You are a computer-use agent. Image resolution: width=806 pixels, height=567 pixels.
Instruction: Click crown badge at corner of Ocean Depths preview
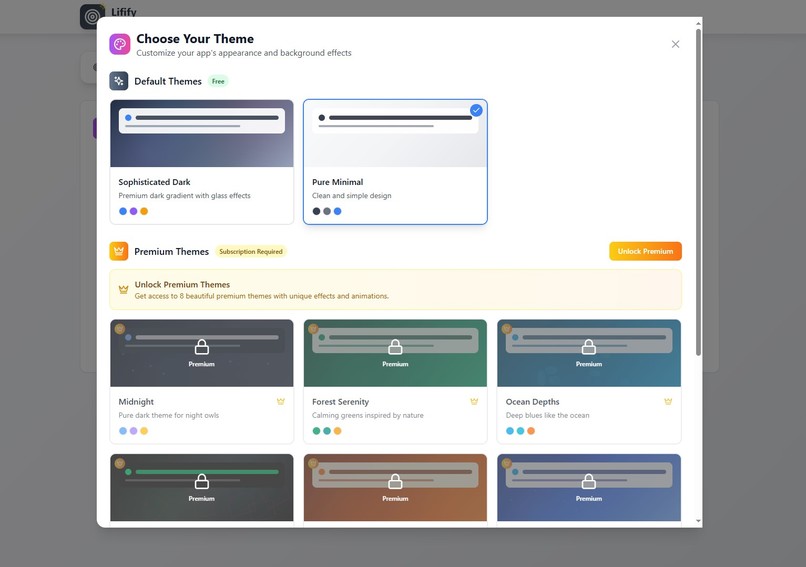click(x=507, y=329)
